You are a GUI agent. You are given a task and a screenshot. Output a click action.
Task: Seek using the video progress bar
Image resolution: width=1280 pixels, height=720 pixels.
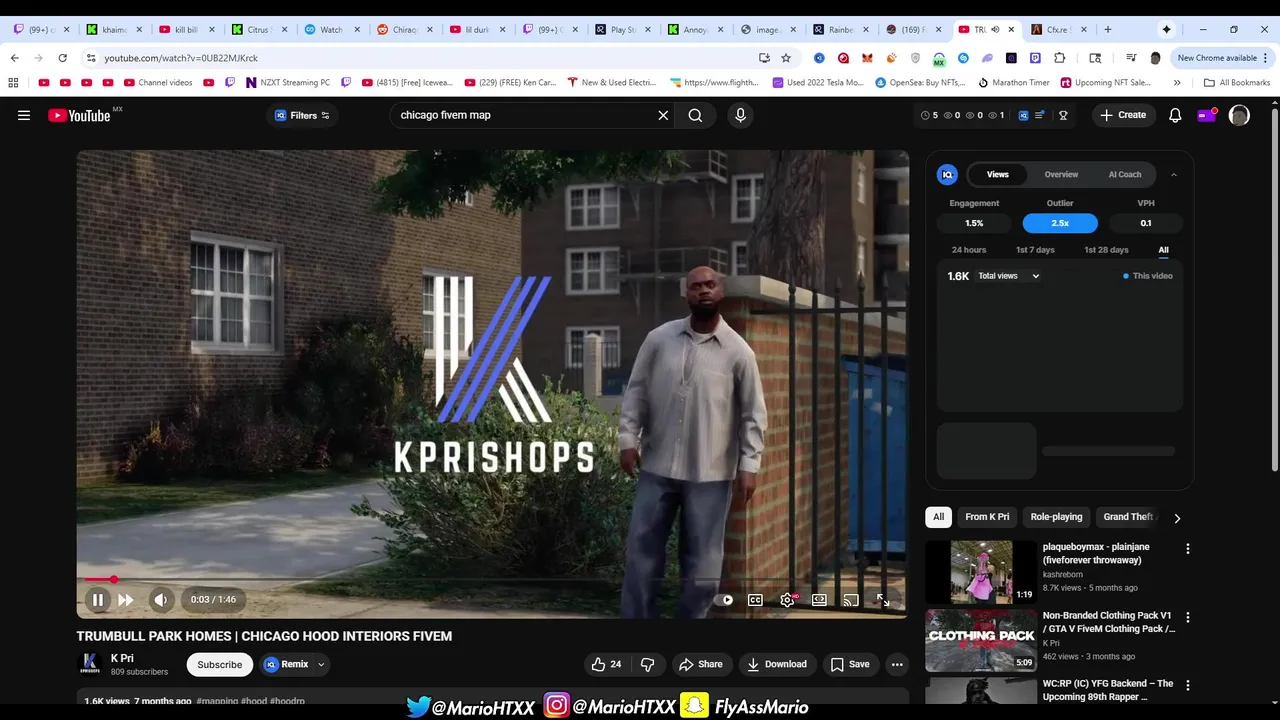[x=492, y=579]
